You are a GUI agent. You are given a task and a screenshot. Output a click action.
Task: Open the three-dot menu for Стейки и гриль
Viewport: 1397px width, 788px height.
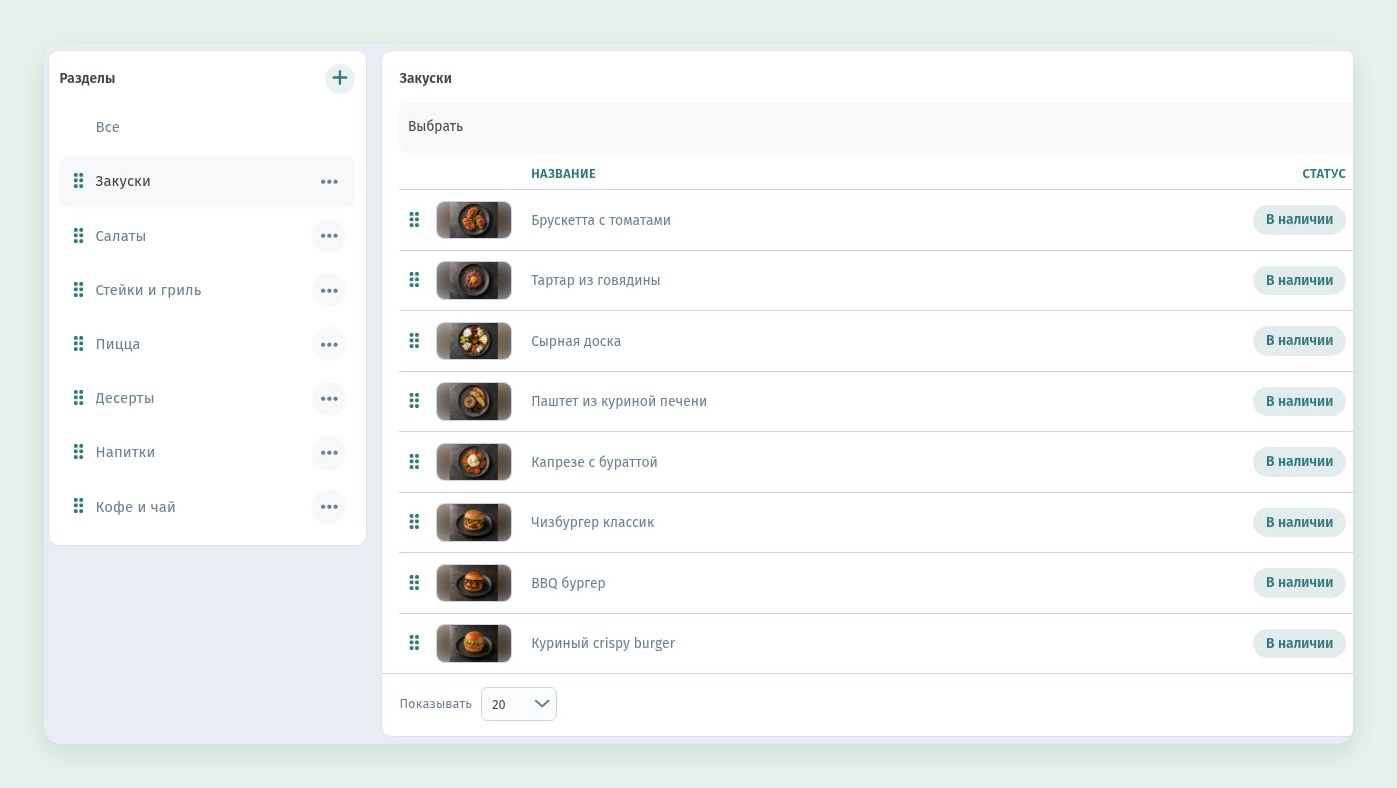click(329, 290)
